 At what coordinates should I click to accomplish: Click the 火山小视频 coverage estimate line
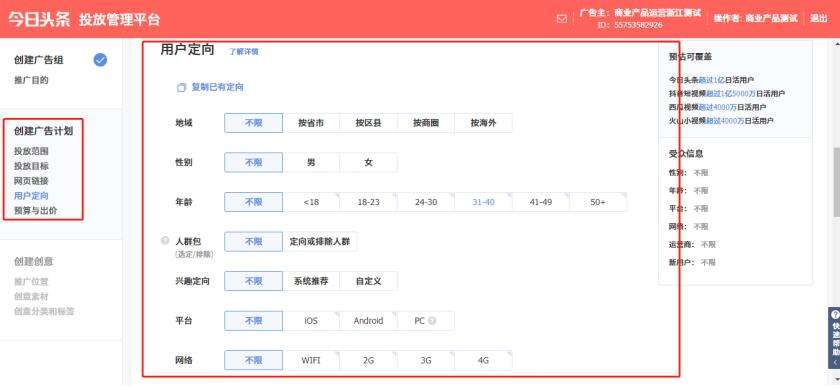pyautogui.click(x=721, y=121)
